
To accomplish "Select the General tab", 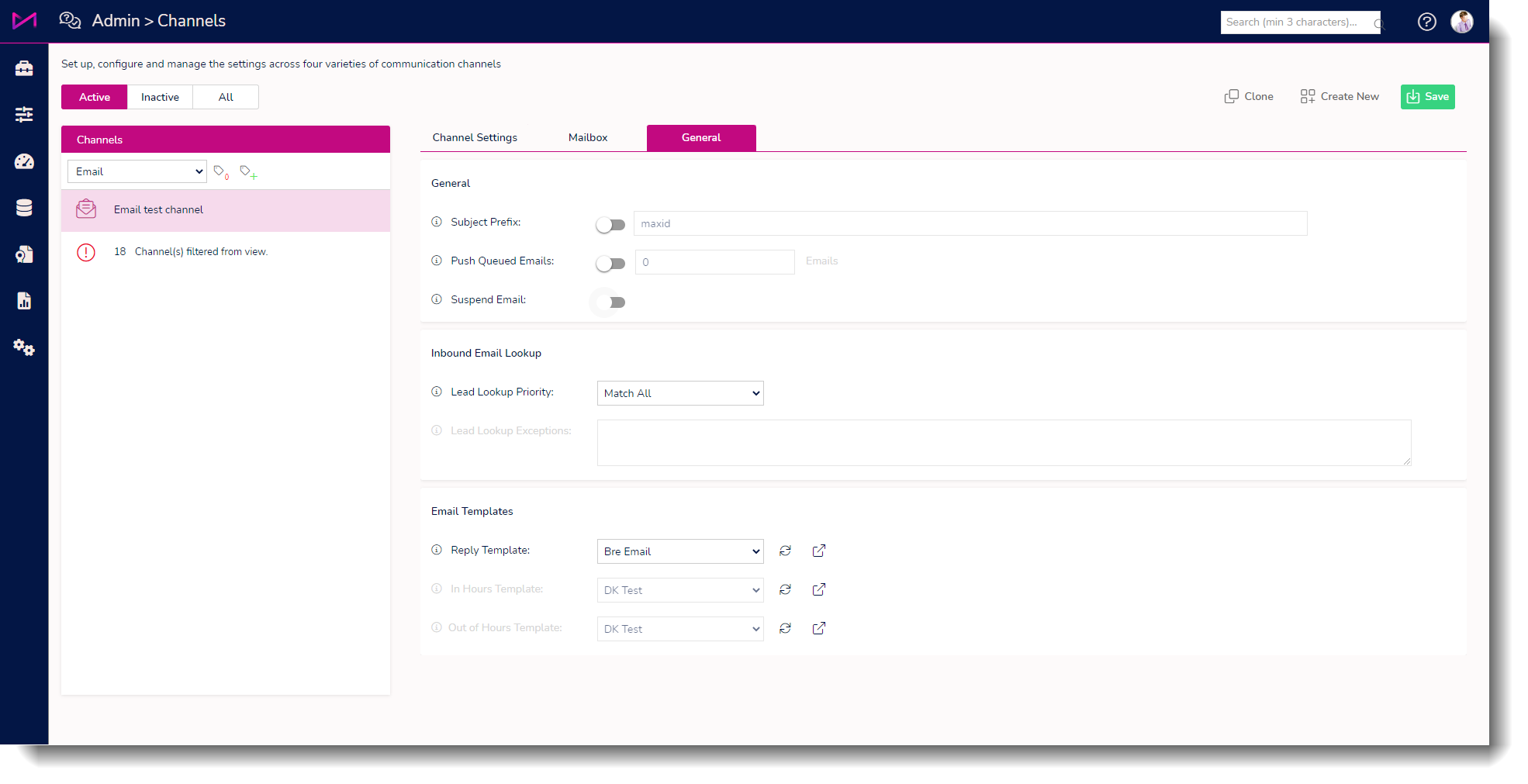I will (701, 137).
